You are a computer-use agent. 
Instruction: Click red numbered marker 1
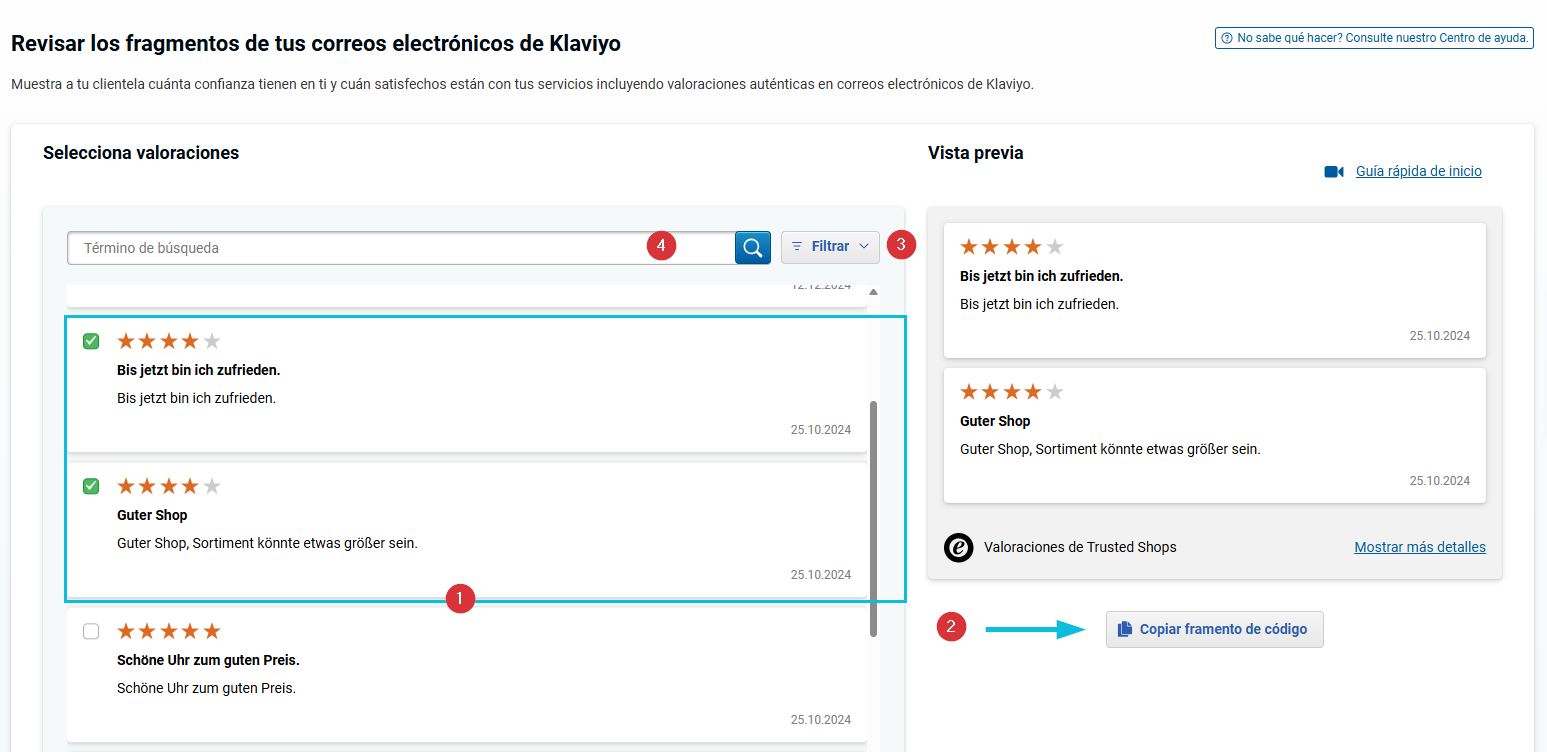tap(459, 599)
